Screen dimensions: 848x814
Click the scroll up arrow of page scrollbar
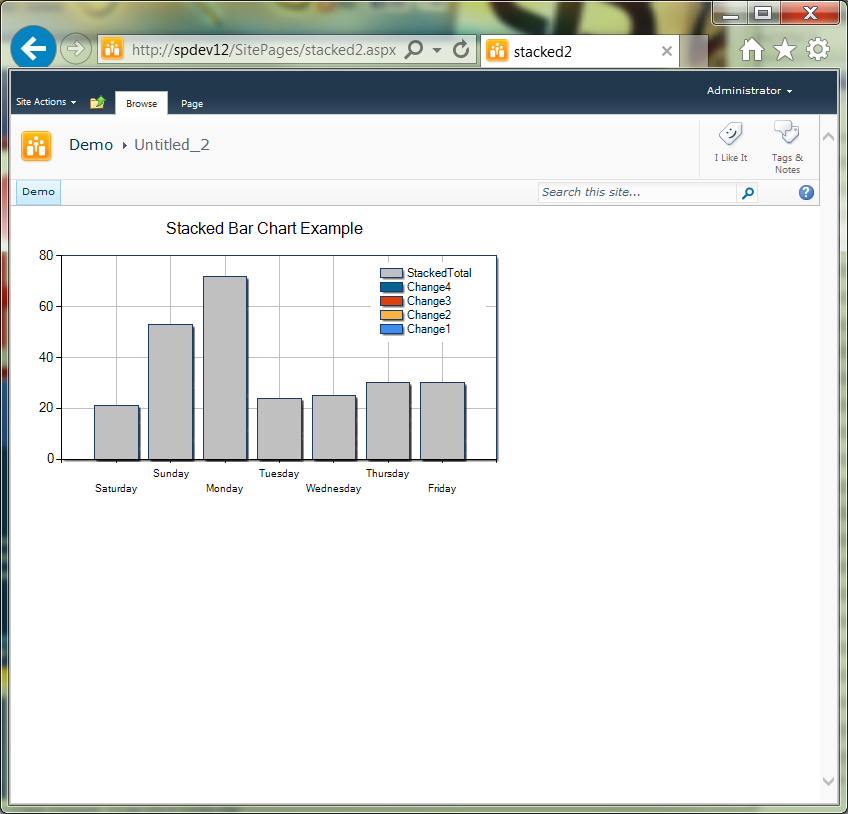828,136
